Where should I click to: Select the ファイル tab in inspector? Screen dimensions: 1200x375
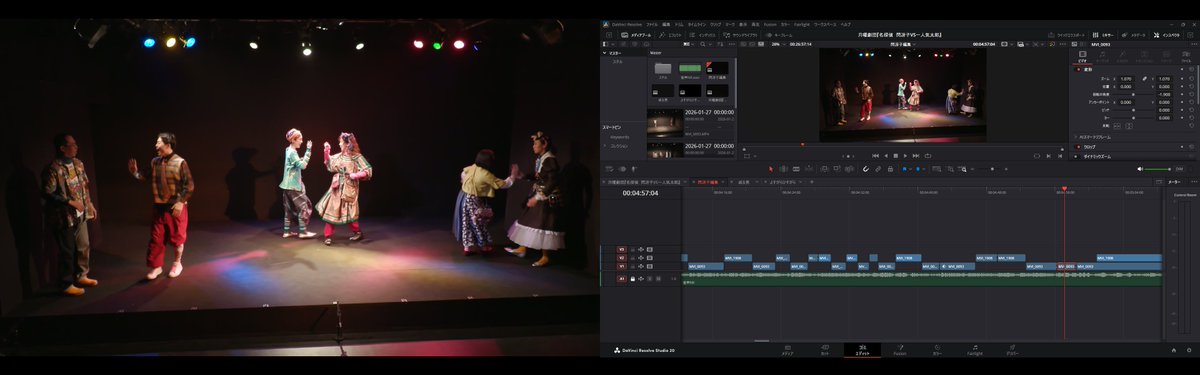click(x=1186, y=56)
